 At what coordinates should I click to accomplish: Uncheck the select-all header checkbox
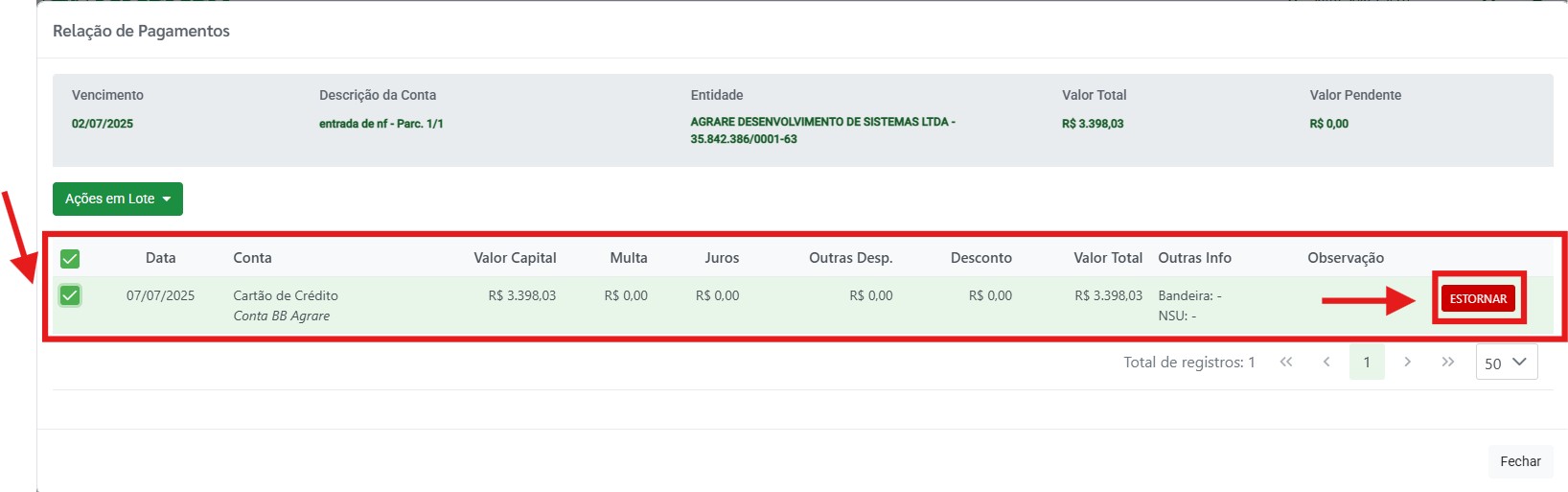click(70, 259)
